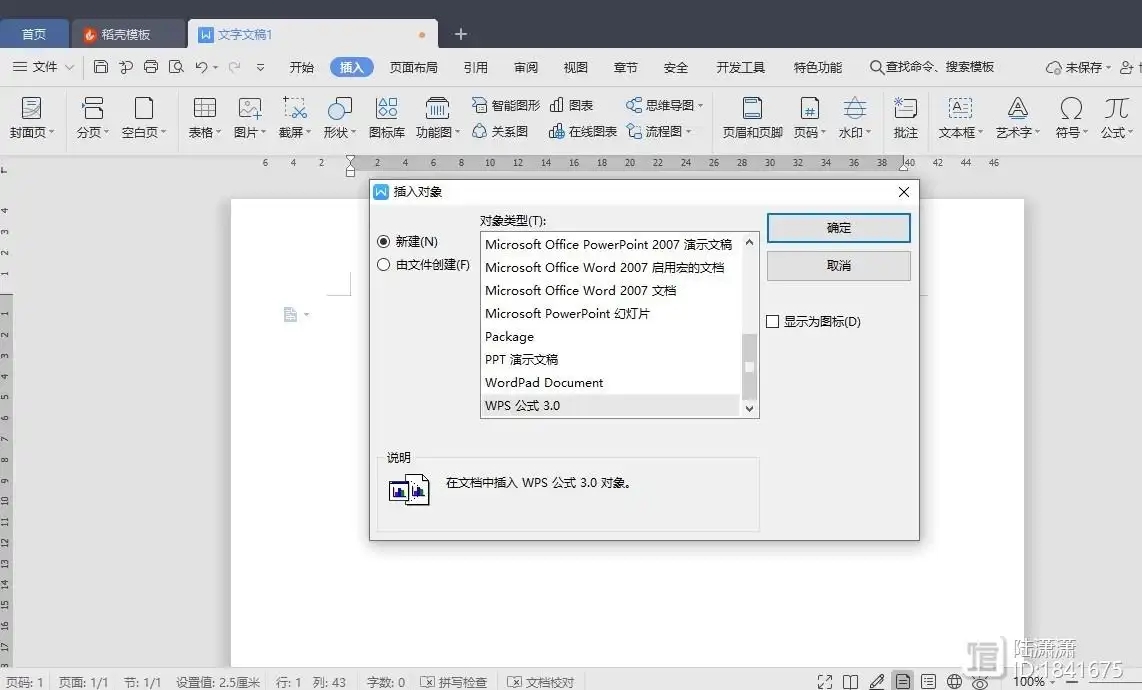
Task: Click the object list scroll-up arrow
Action: 749,242
